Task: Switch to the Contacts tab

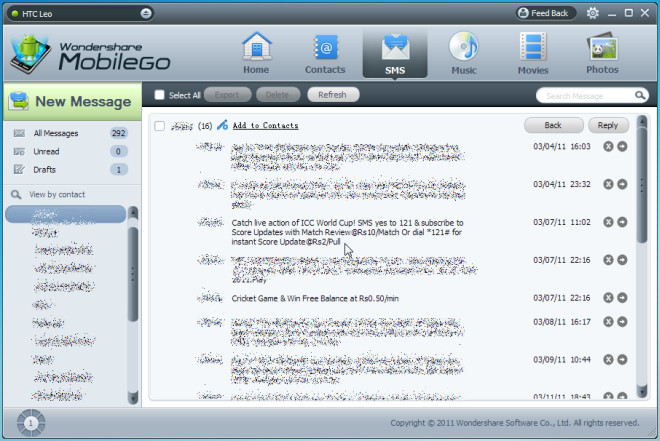Action: point(325,54)
